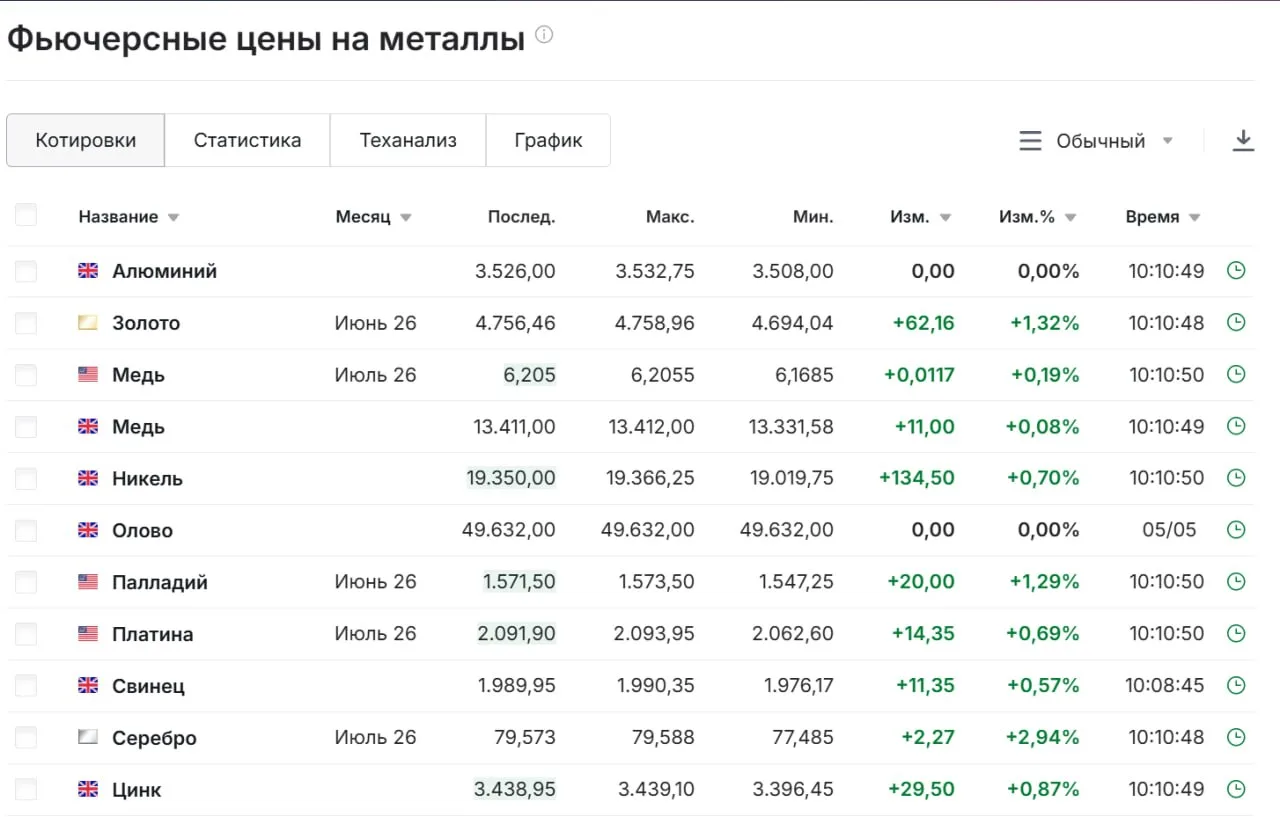Click the clock icon in Золото row

(1236, 322)
